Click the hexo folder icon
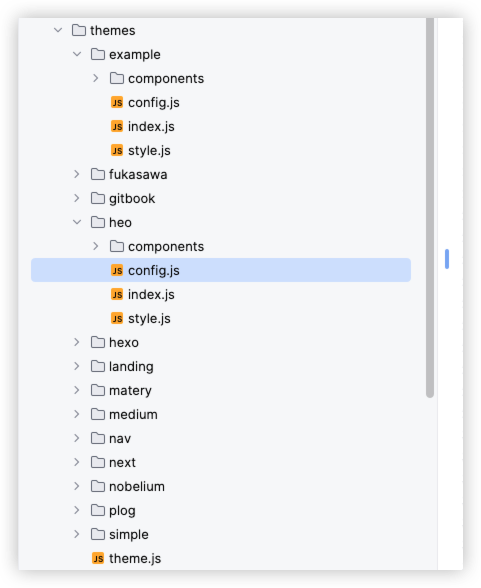The width and height of the screenshot is (481, 588). 98,342
